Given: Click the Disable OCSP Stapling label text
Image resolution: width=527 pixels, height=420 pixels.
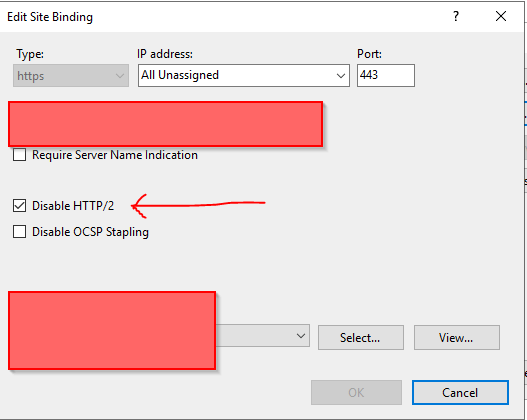Looking at the screenshot, I should tap(90, 232).
